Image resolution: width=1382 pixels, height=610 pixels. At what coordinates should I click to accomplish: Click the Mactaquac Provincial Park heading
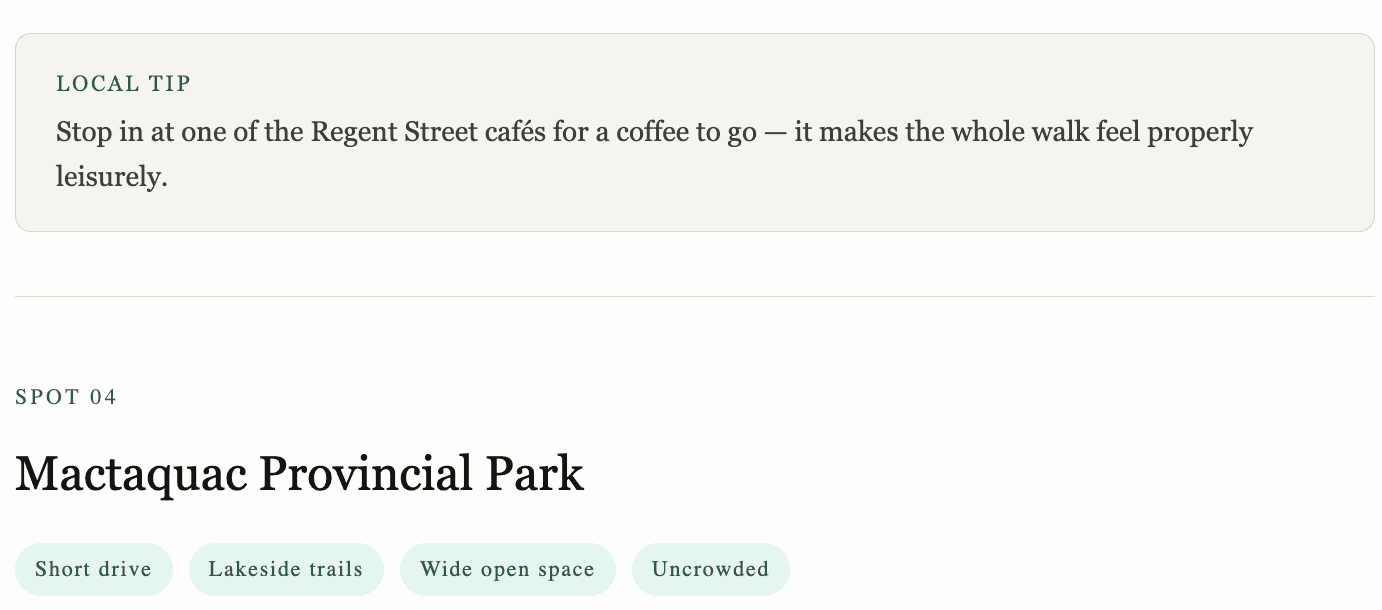299,474
